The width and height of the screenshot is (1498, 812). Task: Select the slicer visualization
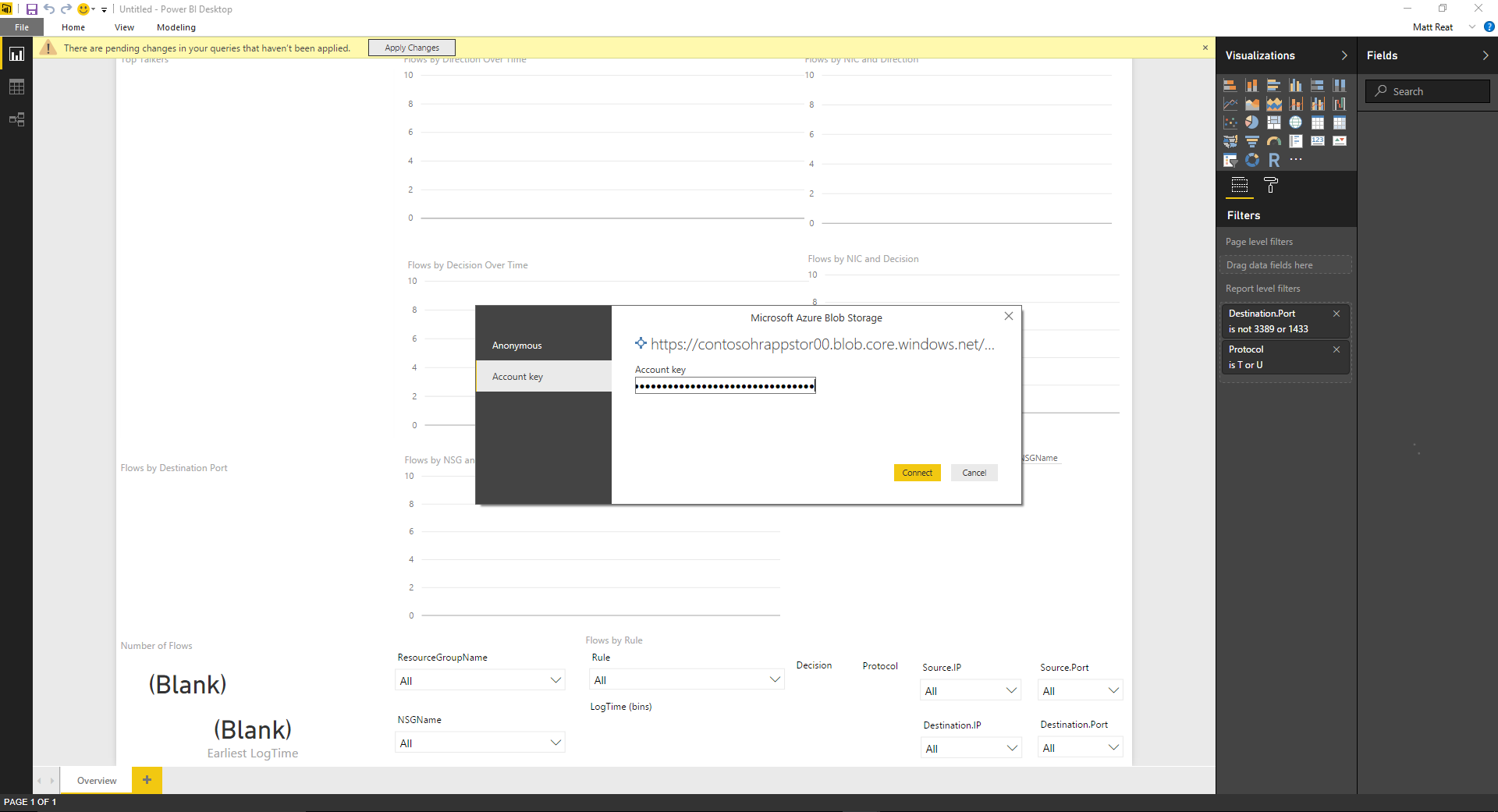pos(1230,160)
